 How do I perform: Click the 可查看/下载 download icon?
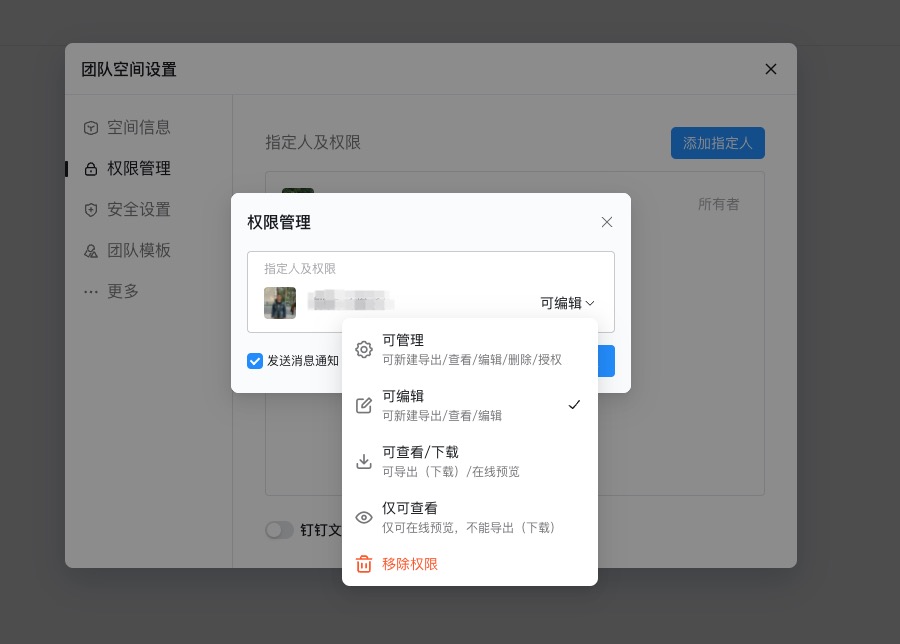[x=364, y=461]
